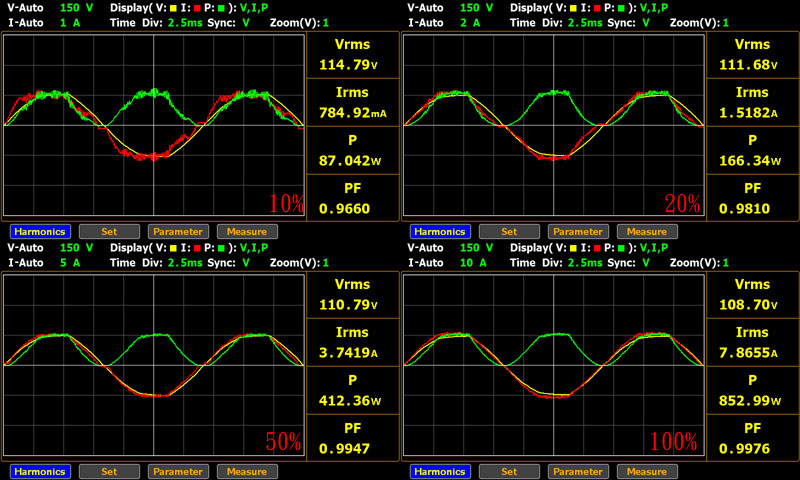Click the power factor 0.9660
This screenshot has width=800, height=480.
(x=344, y=209)
